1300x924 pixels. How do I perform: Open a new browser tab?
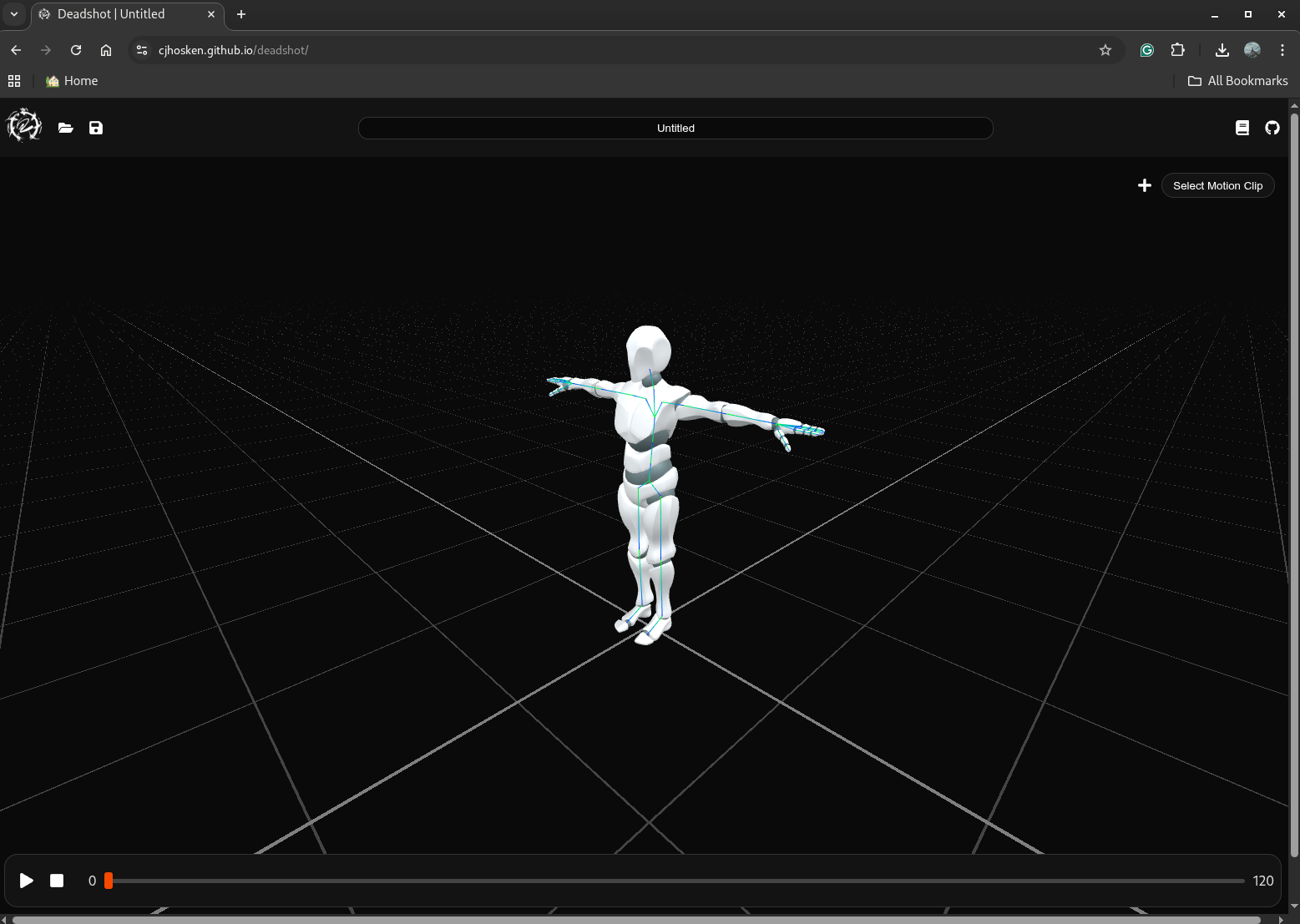[241, 14]
